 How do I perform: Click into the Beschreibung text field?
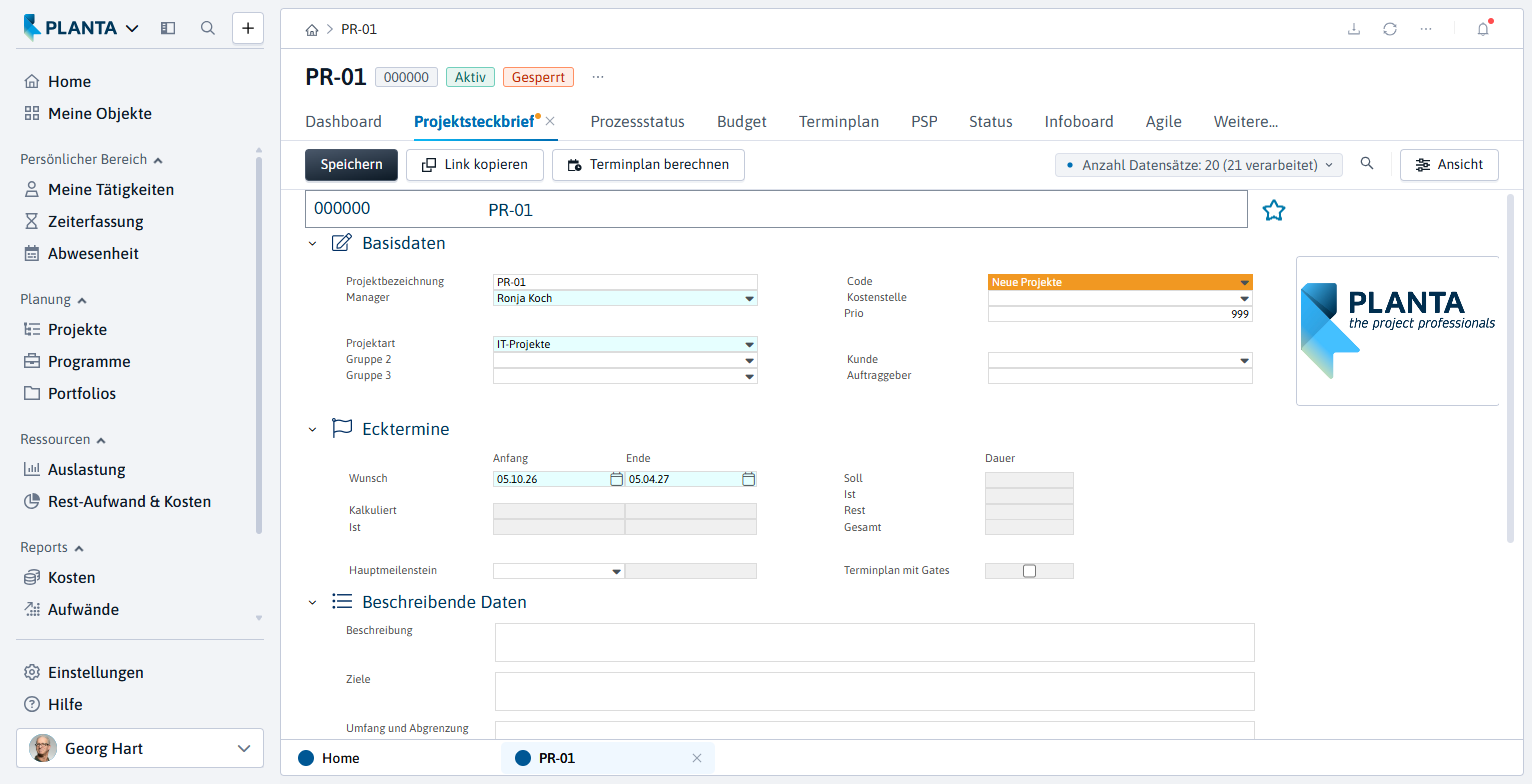[874, 643]
